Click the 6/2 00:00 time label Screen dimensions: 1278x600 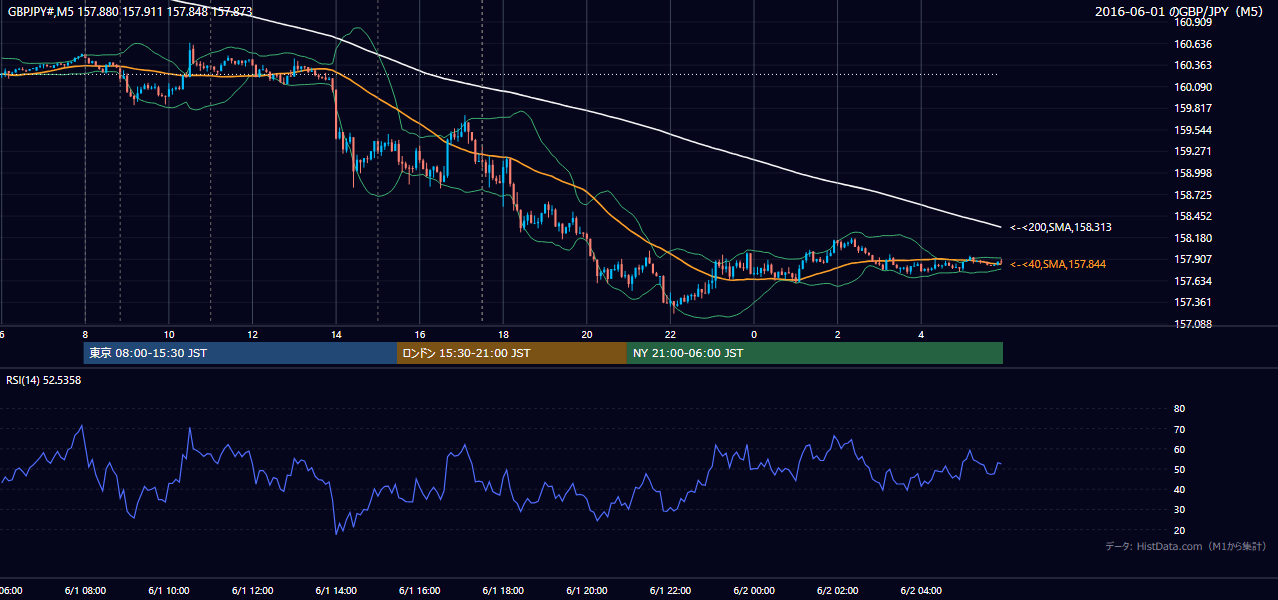754,591
